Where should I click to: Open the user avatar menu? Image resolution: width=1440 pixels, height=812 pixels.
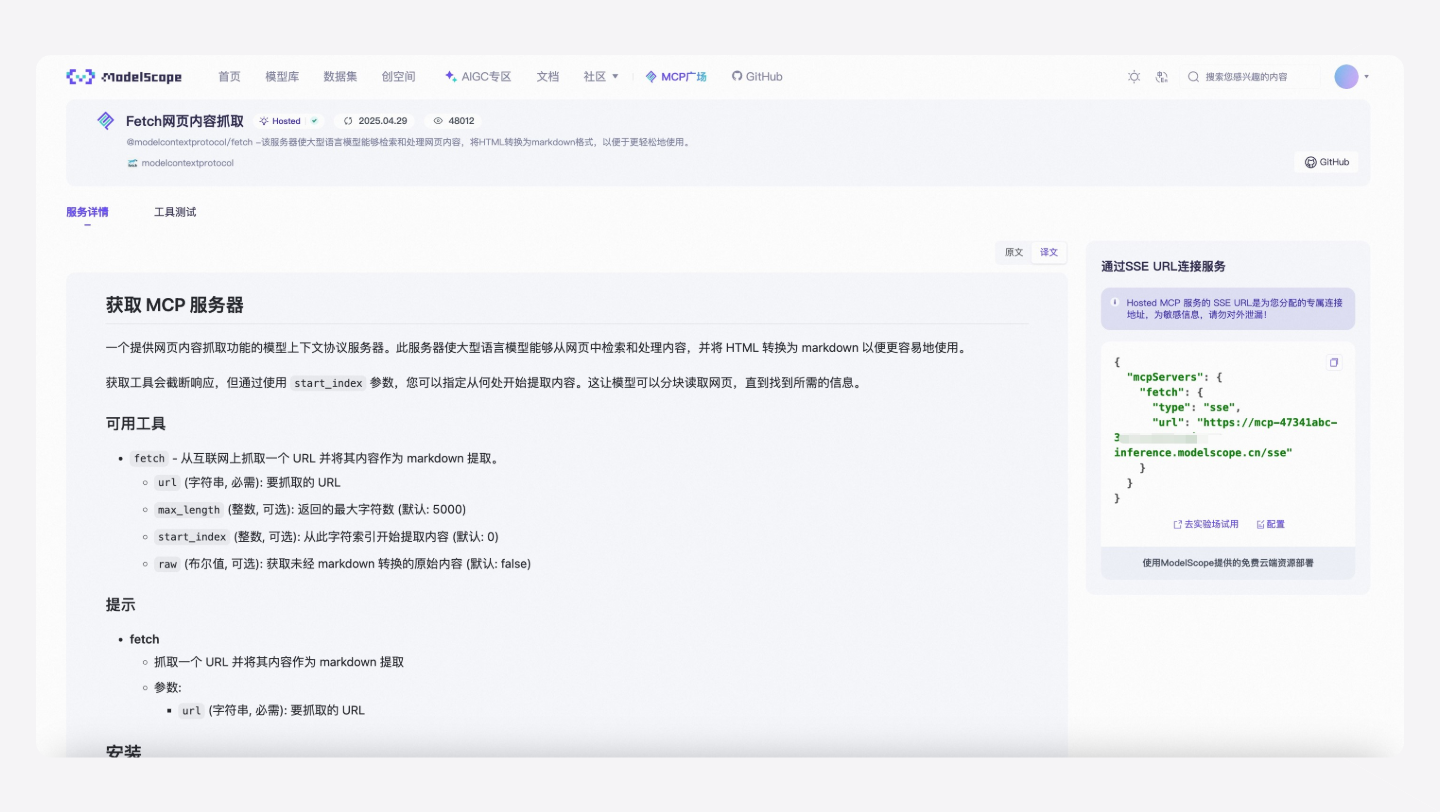point(1346,77)
